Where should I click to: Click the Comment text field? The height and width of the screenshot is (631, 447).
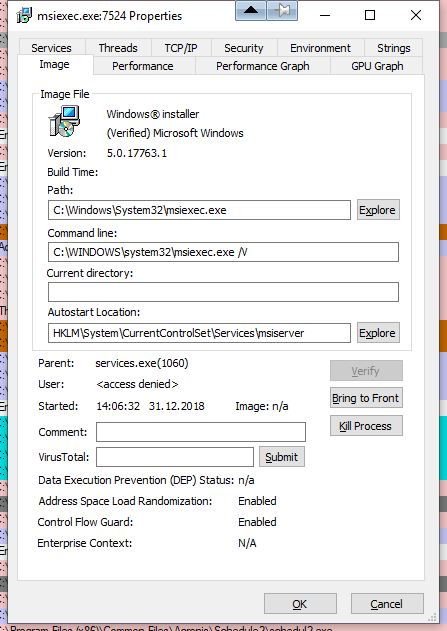(x=201, y=432)
